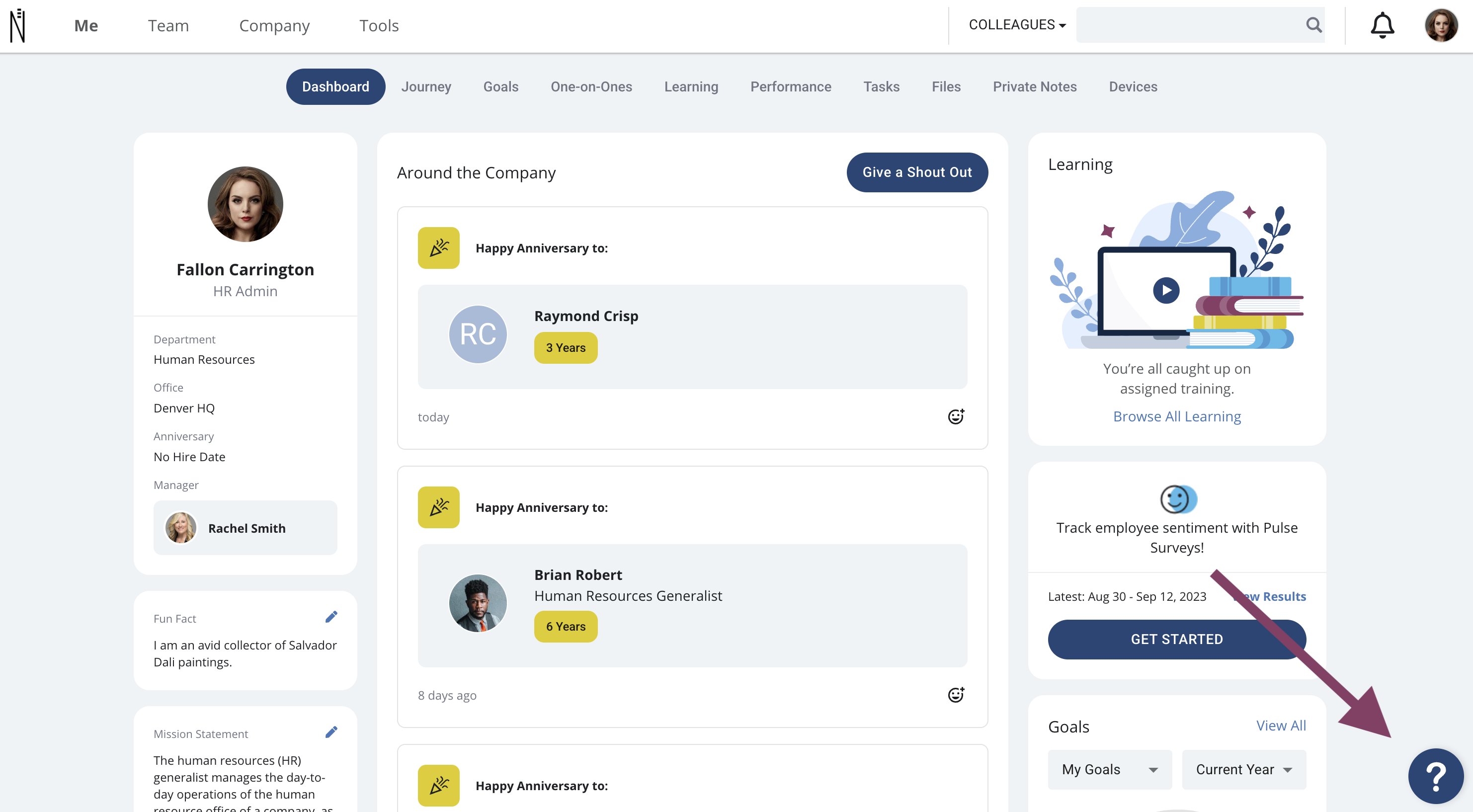Click the 'today' timestamp

coord(433,417)
